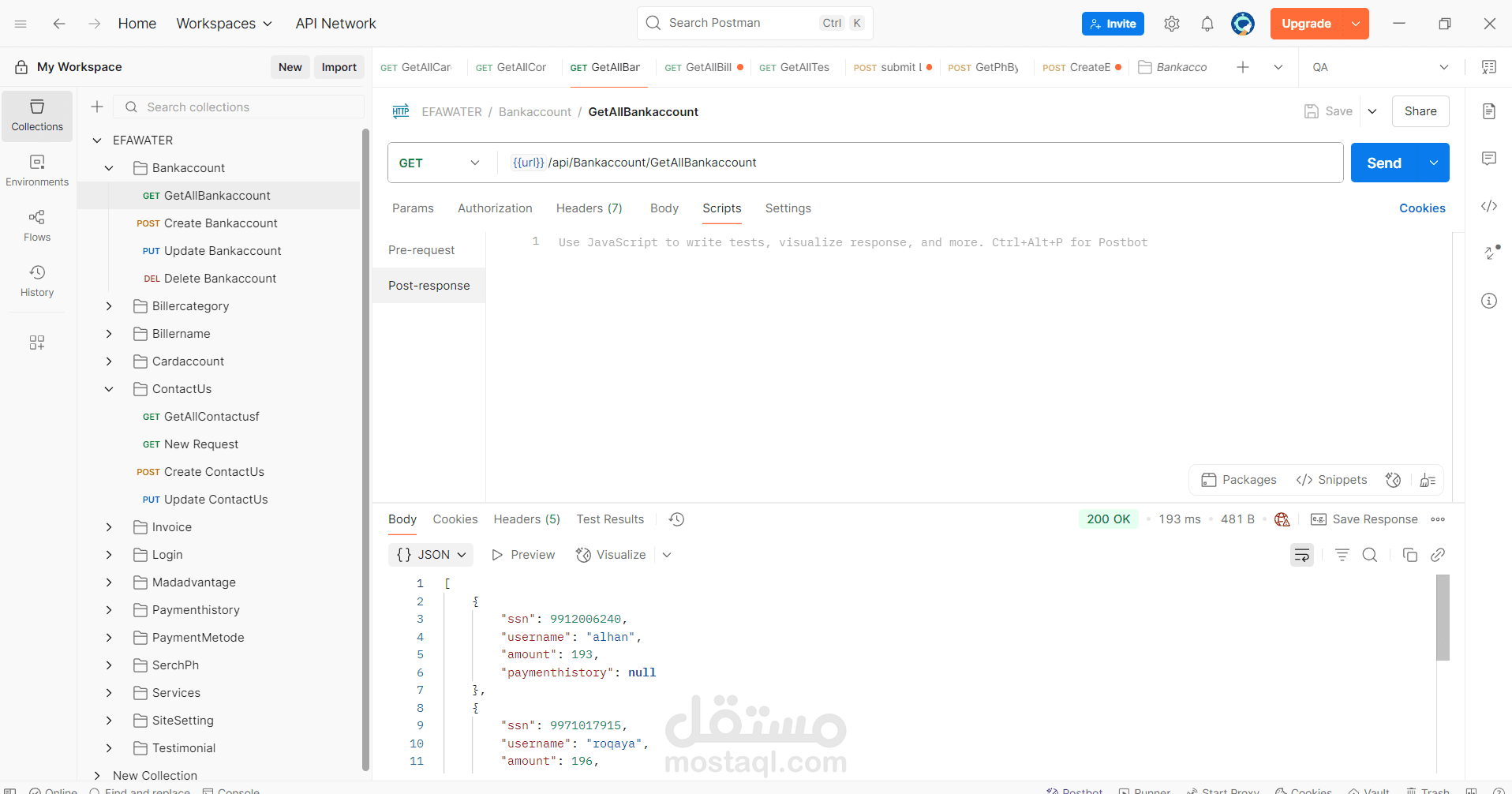Open the Workspaces dropdown
The image size is (1512, 794).
click(224, 24)
